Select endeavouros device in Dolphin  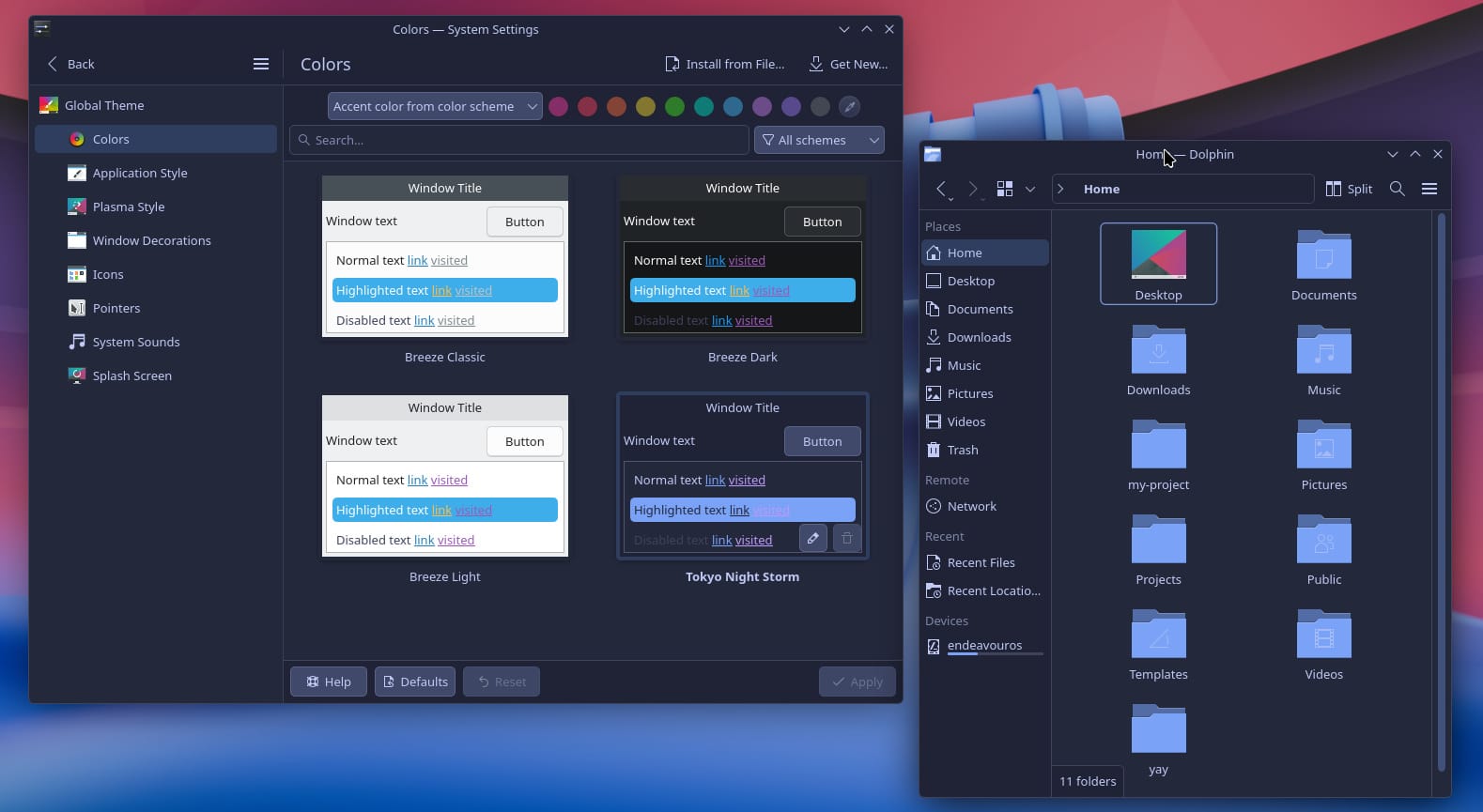(984, 646)
